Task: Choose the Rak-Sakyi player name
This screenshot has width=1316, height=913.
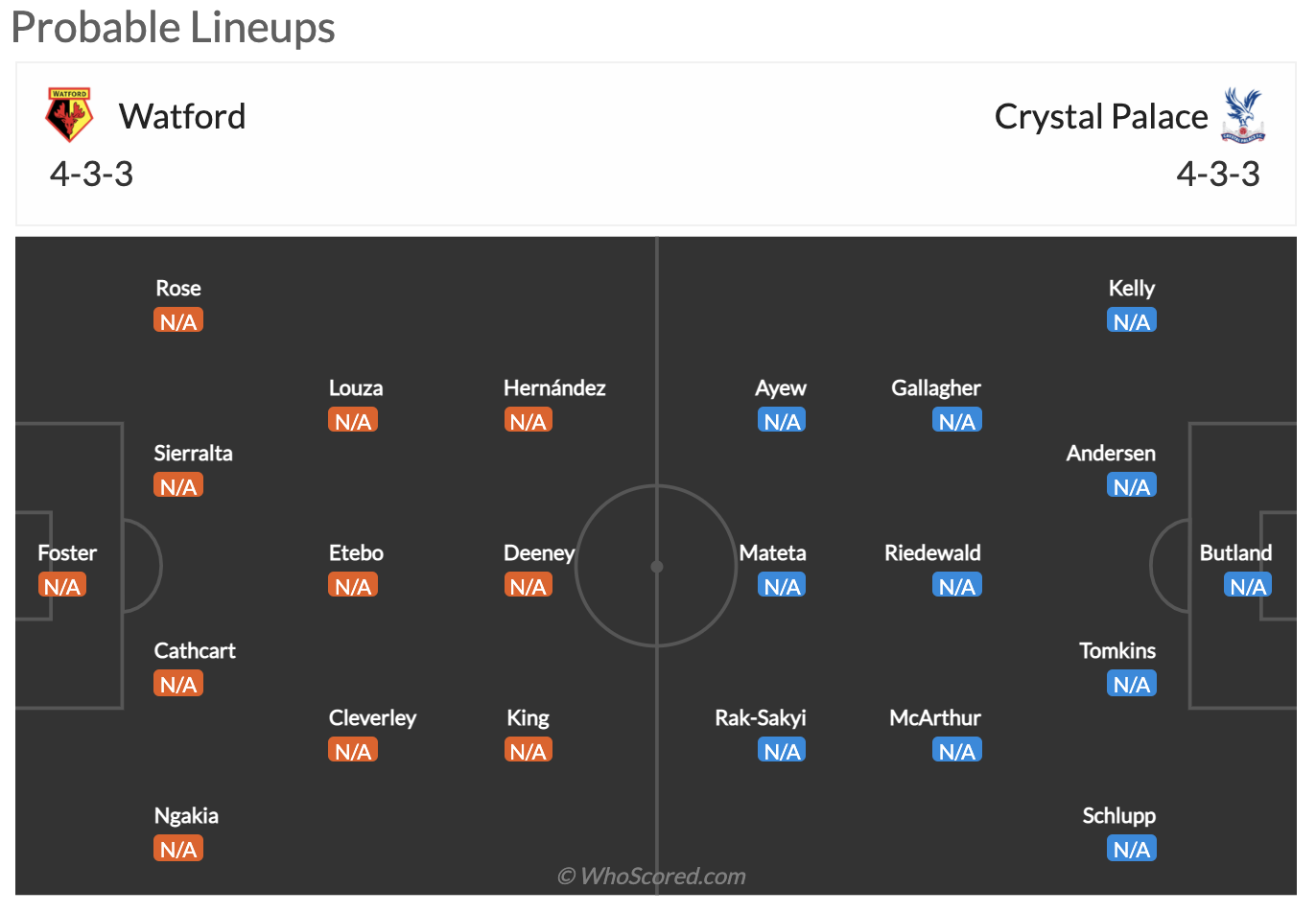Action: pyautogui.click(x=761, y=717)
